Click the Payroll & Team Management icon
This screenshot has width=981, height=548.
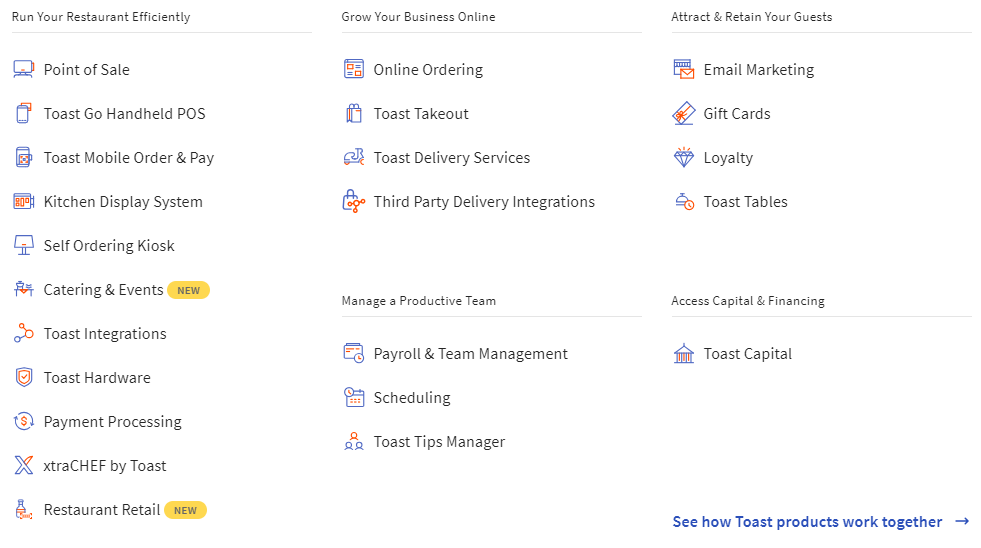pos(353,353)
